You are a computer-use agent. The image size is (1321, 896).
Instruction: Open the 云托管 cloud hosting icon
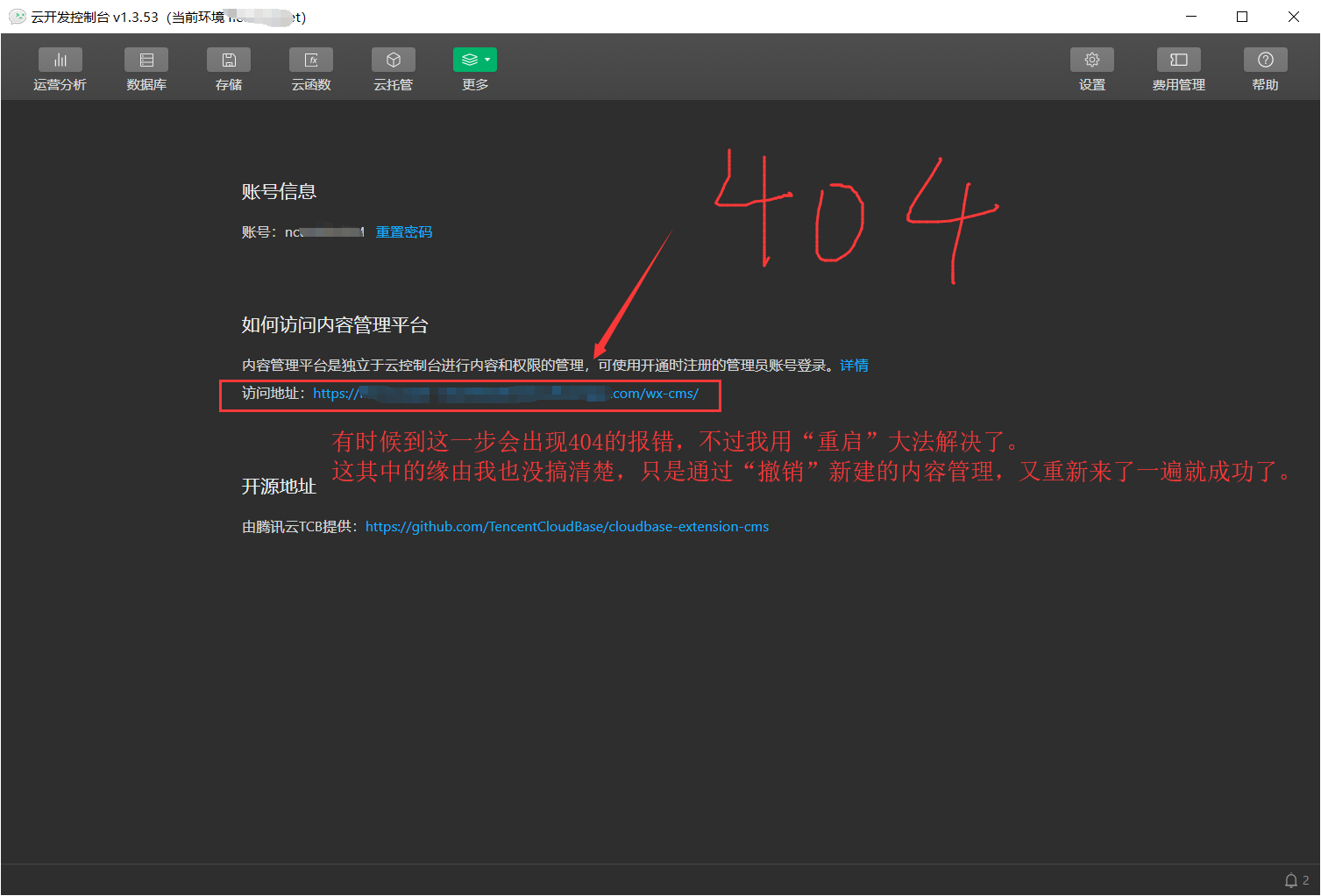pos(394,60)
